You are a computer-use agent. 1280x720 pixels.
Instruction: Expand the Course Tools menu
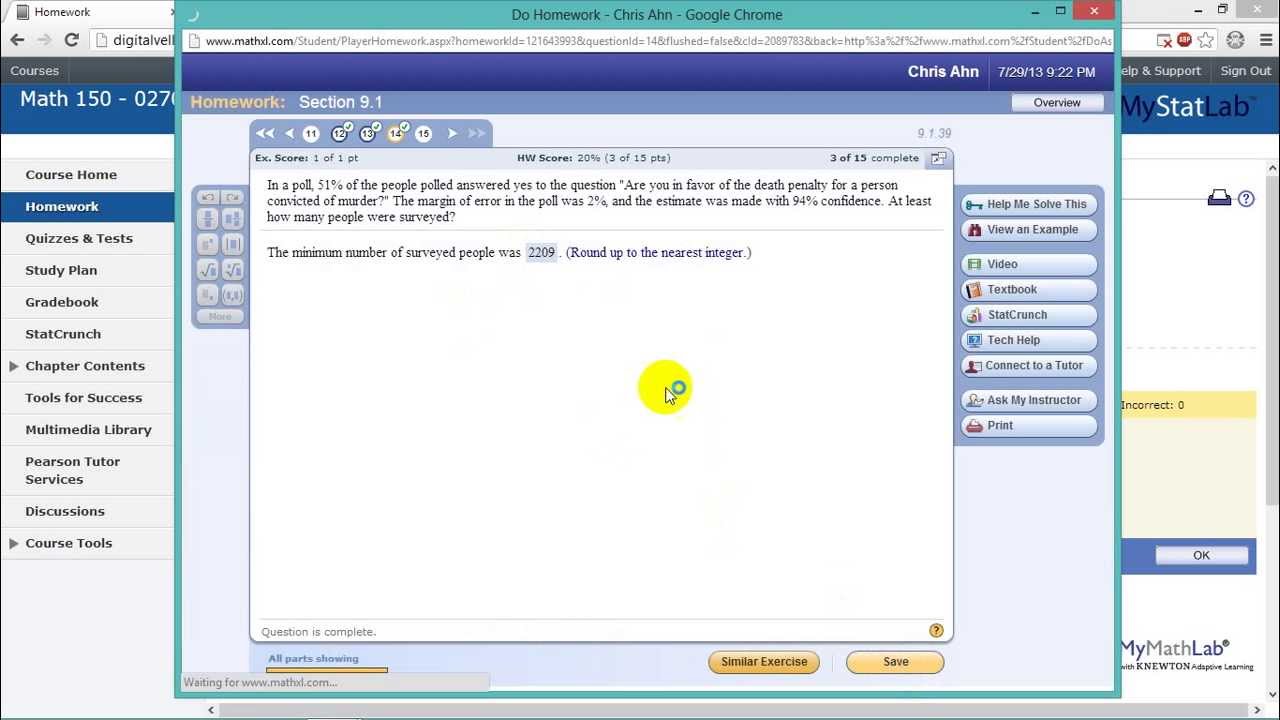tap(14, 543)
